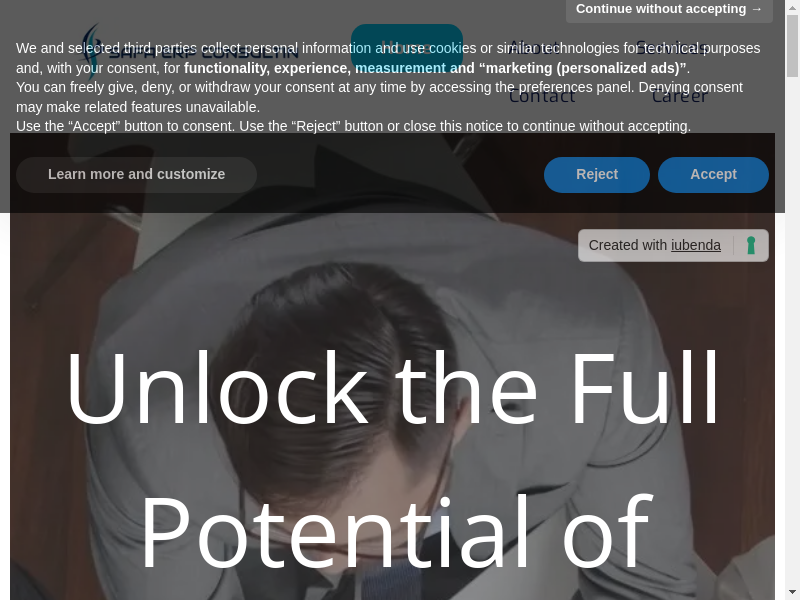800x600 pixels.
Task: Follow the underlined iubenda link
Action: point(695,245)
